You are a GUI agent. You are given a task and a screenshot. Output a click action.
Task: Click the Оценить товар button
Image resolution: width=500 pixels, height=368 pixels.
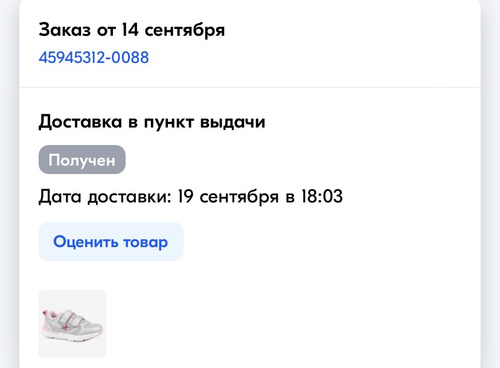click(111, 242)
